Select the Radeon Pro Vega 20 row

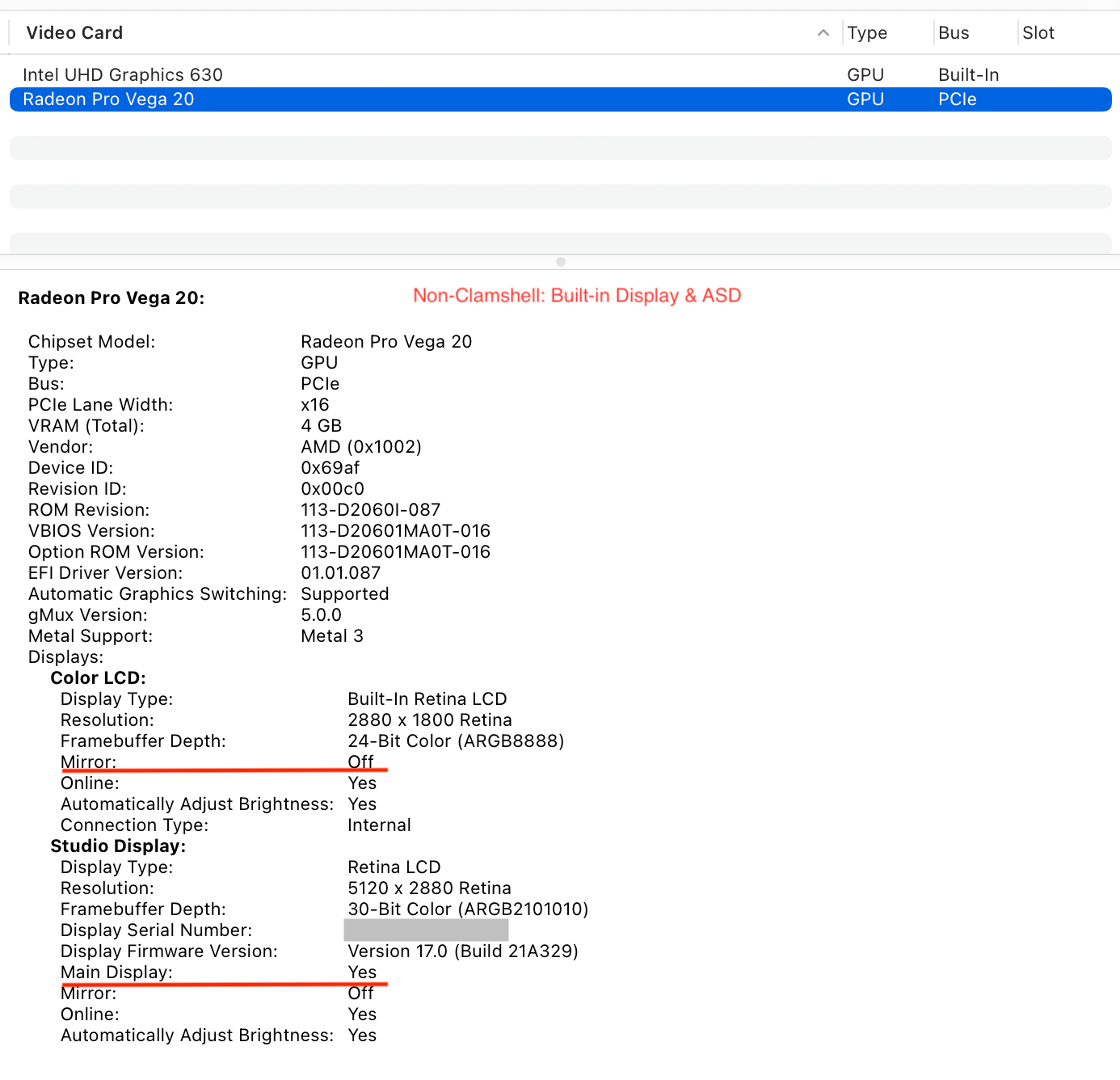[561, 99]
